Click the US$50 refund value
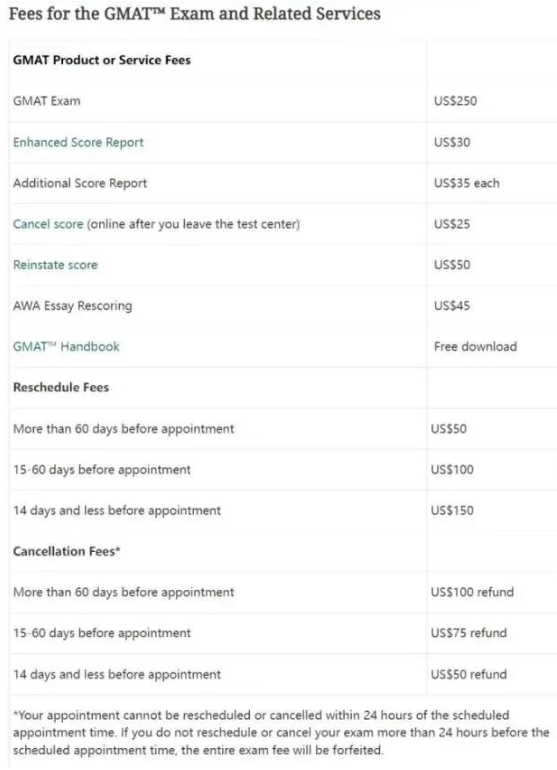The width and height of the screenshot is (557, 770). pyautogui.click(x=469, y=674)
